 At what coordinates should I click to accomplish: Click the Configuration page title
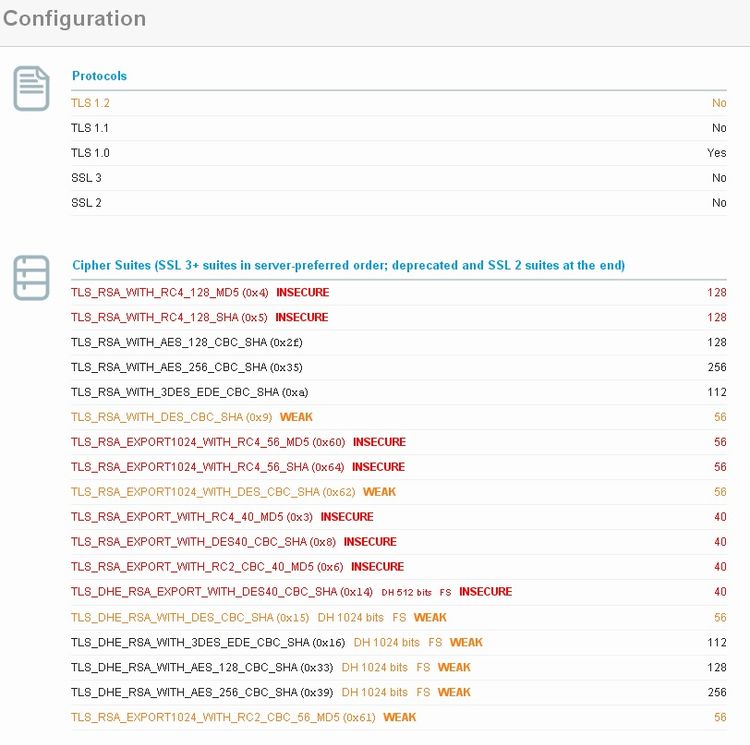point(74,19)
